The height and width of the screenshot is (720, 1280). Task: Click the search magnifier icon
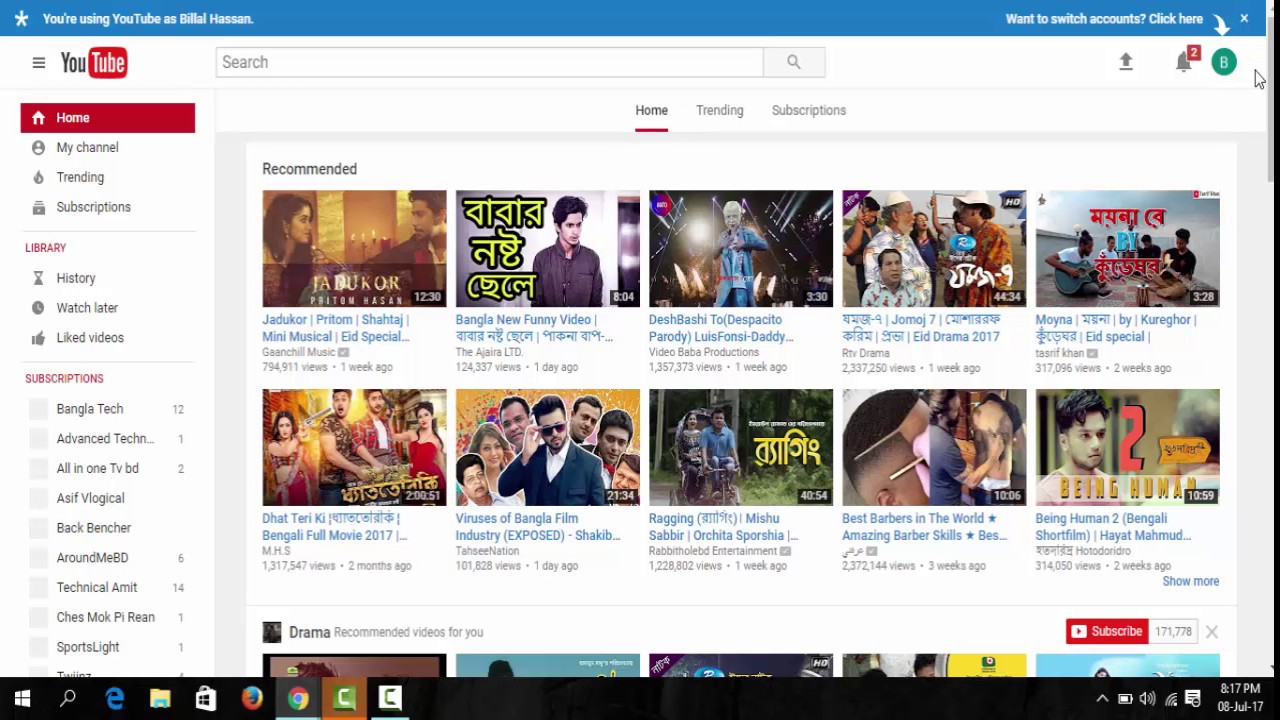pyautogui.click(x=793, y=62)
